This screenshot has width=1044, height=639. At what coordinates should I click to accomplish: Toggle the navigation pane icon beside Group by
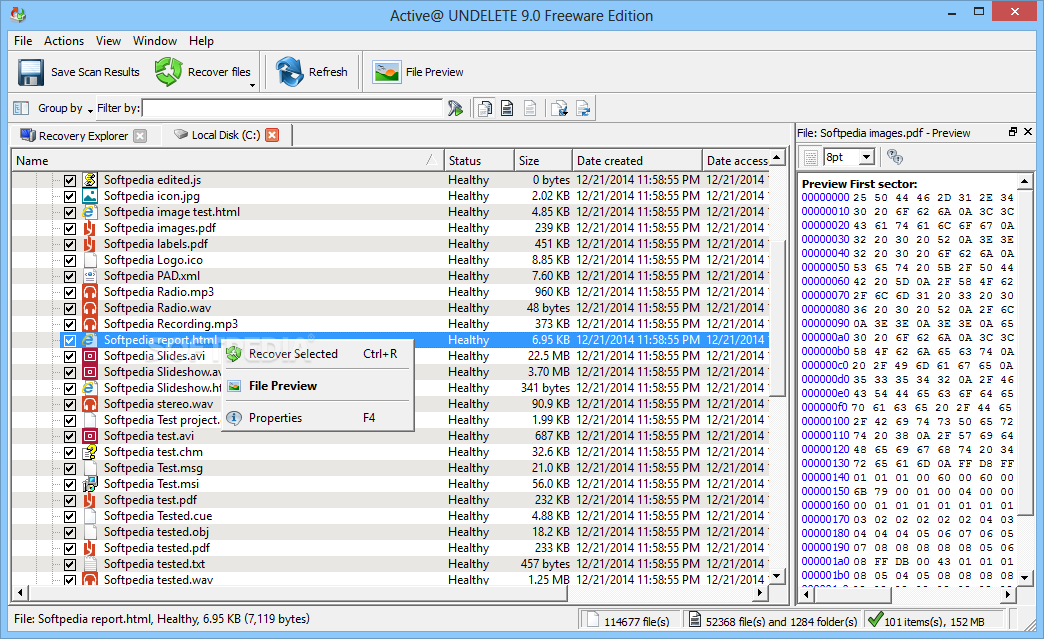pos(21,108)
